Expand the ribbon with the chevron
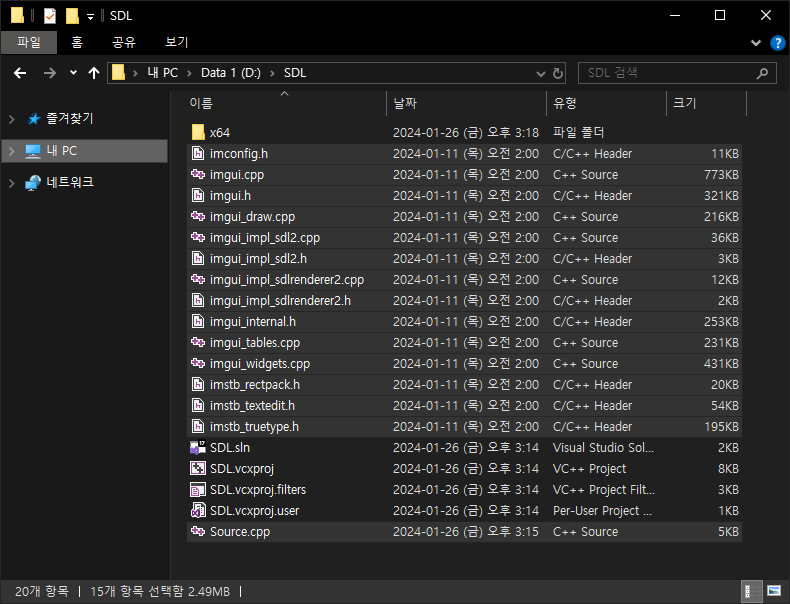The image size is (790, 604). [x=756, y=43]
